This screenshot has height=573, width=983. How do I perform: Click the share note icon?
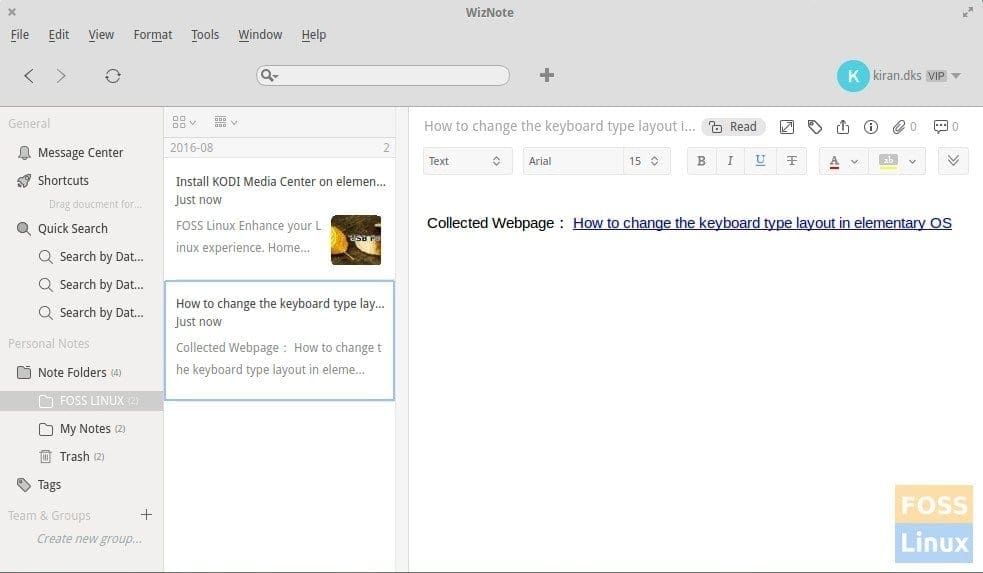(843, 127)
